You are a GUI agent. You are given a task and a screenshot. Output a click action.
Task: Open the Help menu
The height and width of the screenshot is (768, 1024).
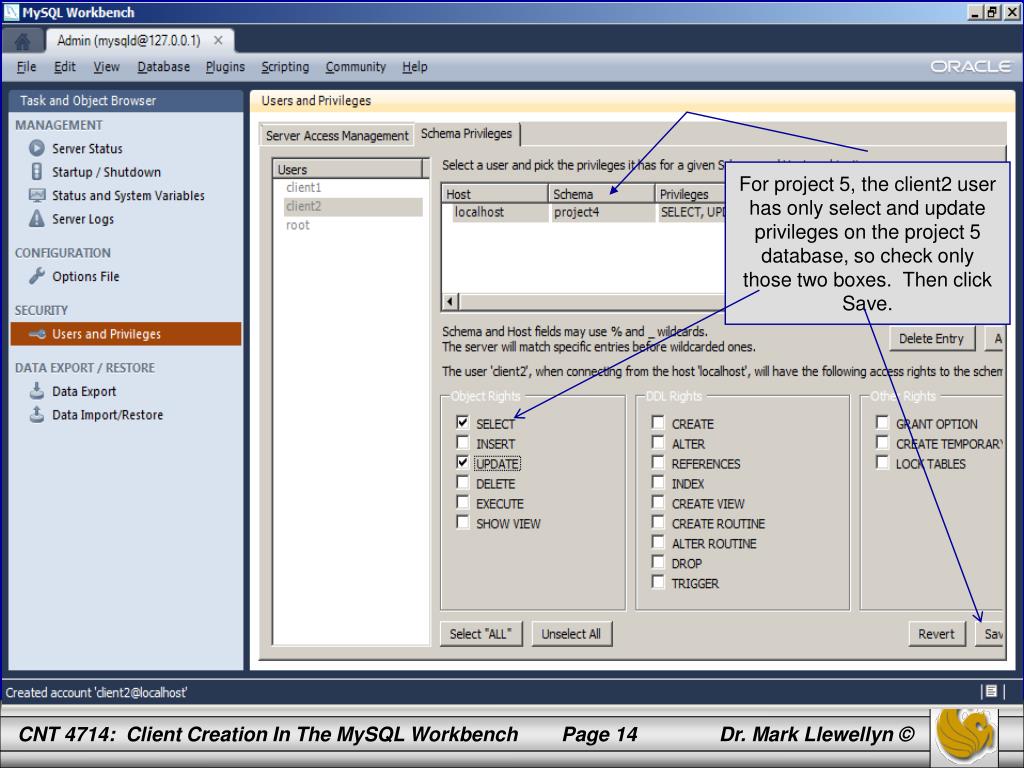click(x=415, y=67)
